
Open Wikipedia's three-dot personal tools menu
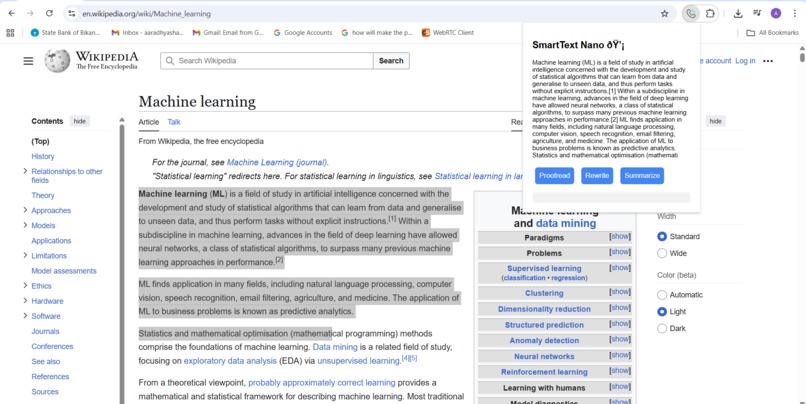click(x=768, y=61)
